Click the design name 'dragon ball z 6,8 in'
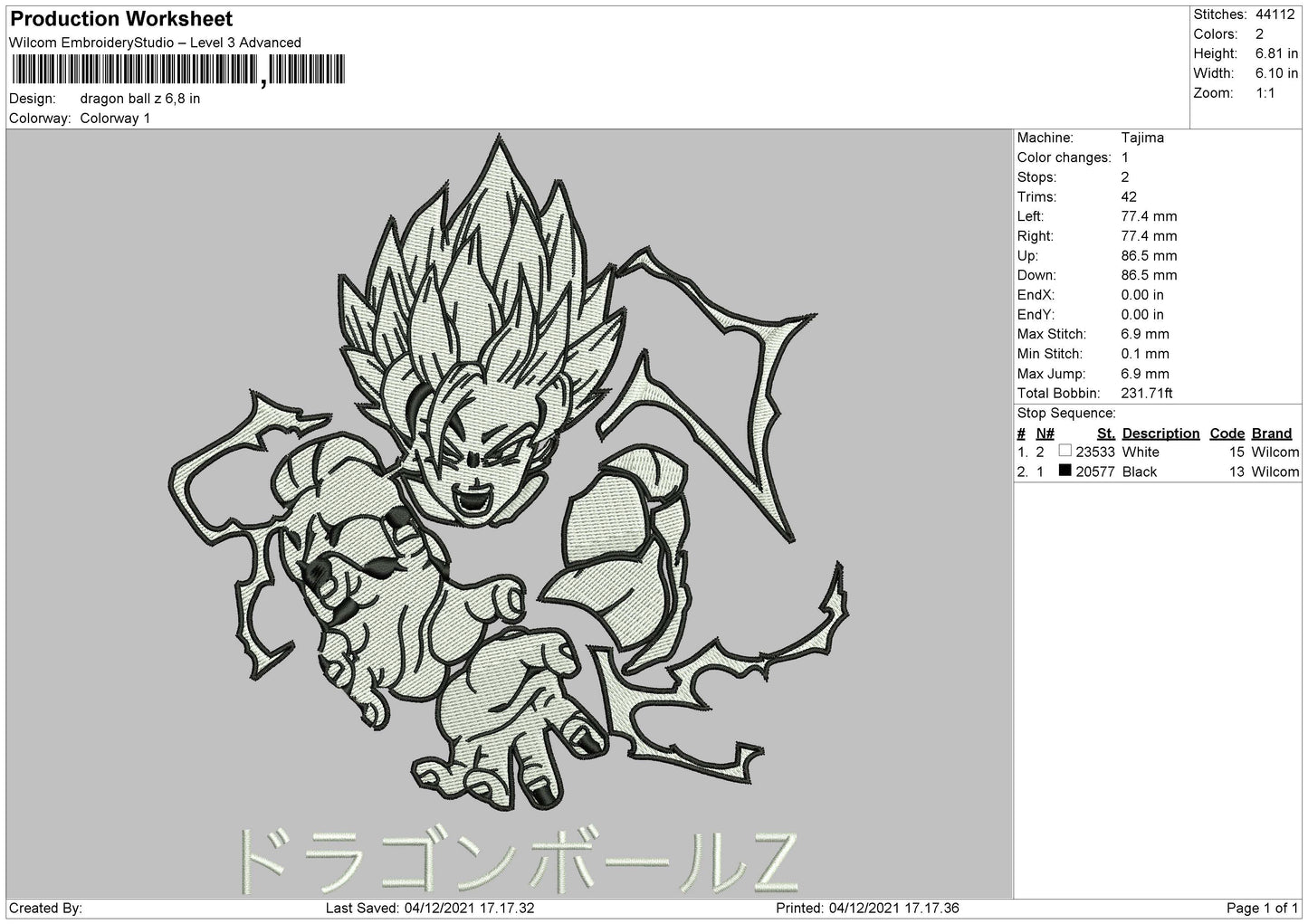 click(x=140, y=99)
